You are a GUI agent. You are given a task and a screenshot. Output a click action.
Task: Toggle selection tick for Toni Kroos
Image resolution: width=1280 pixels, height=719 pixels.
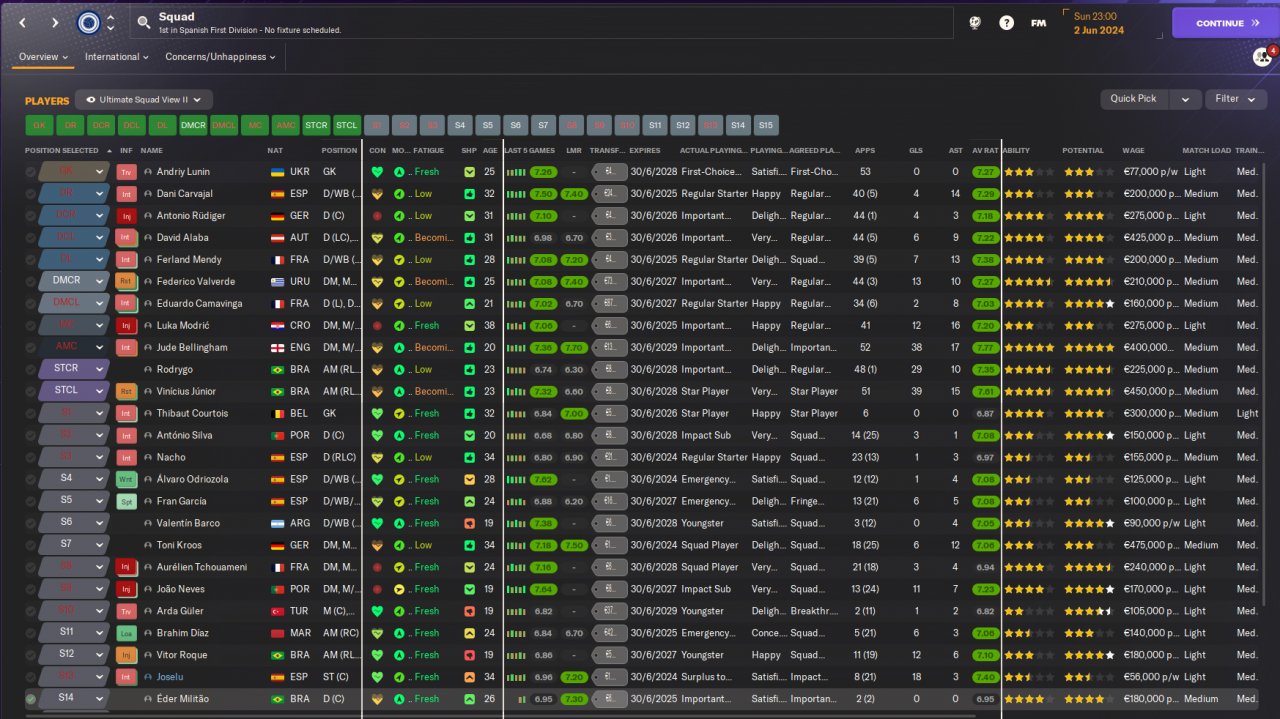tap(31, 545)
